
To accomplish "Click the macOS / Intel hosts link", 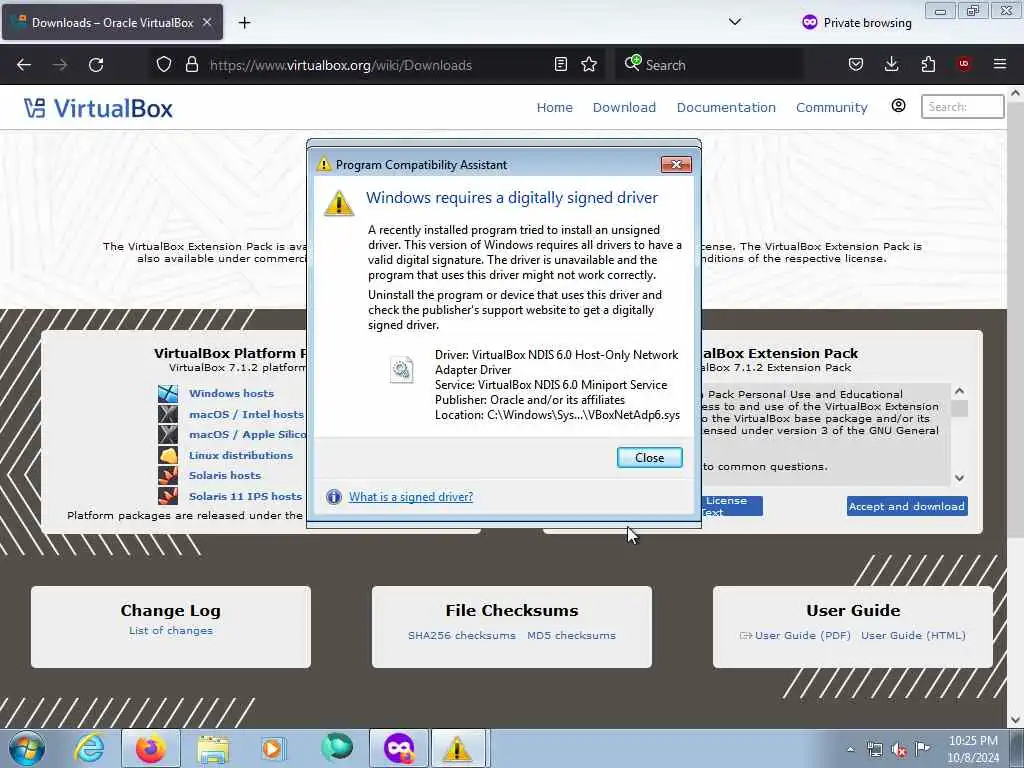I will click(x=246, y=414).
